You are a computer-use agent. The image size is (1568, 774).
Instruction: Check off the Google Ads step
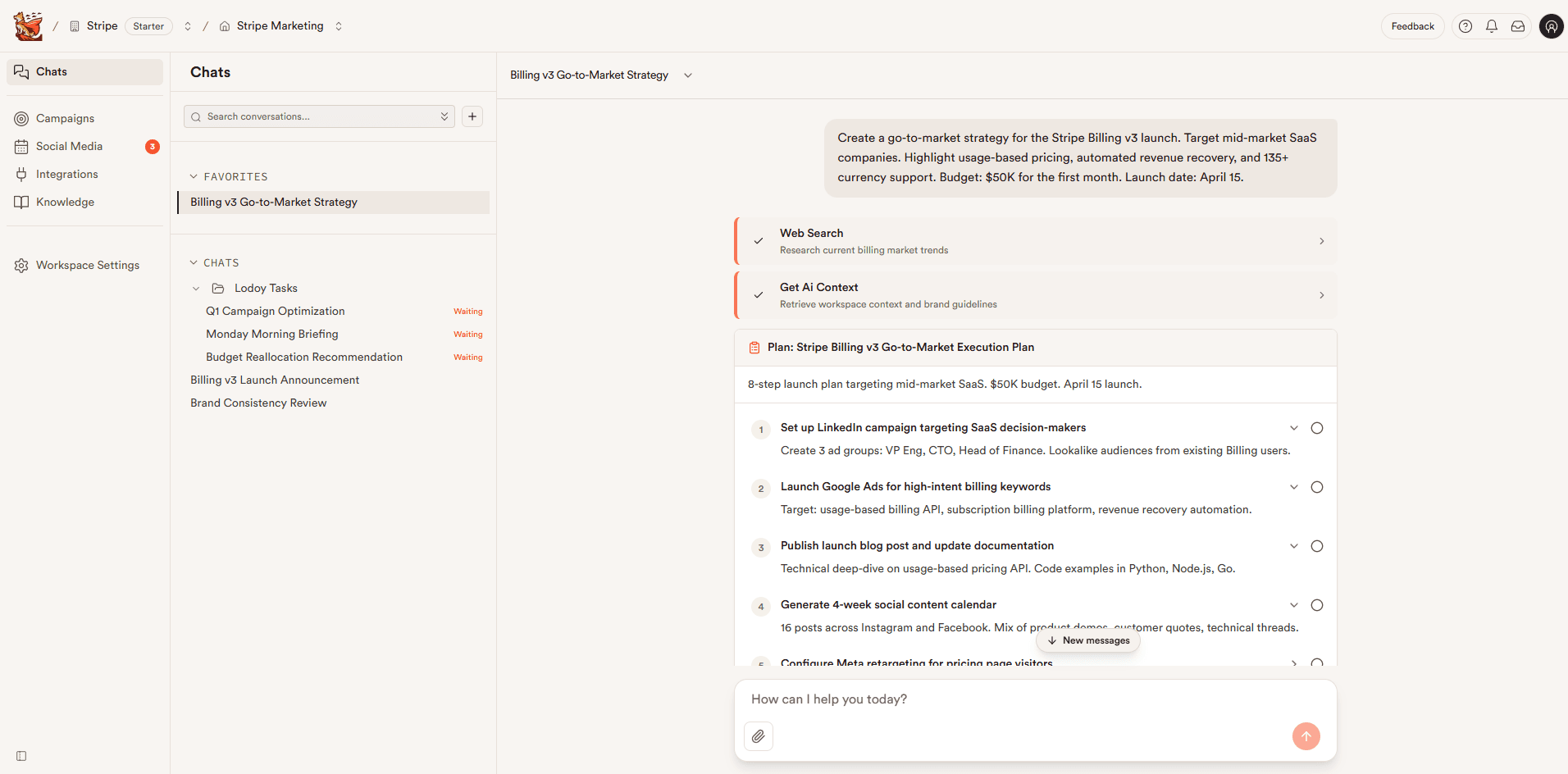point(1316,486)
